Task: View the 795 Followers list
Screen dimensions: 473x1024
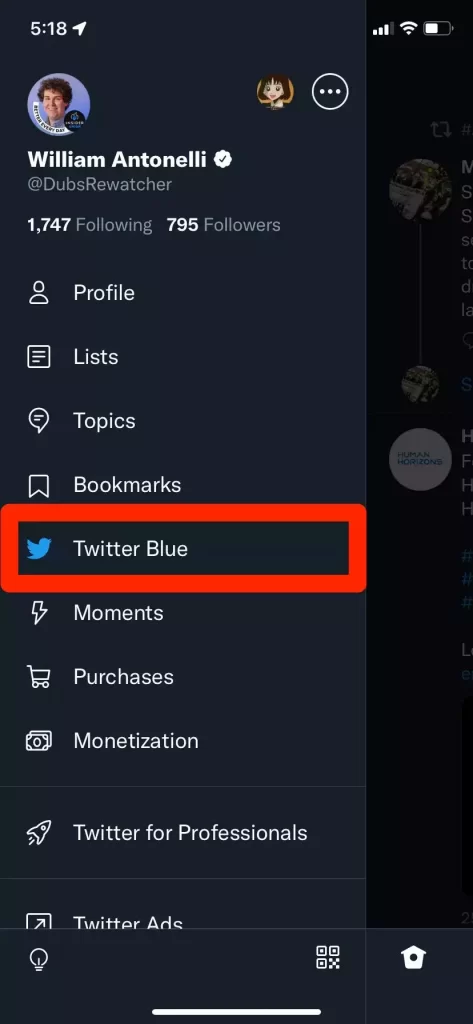Action: click(223, 225)
